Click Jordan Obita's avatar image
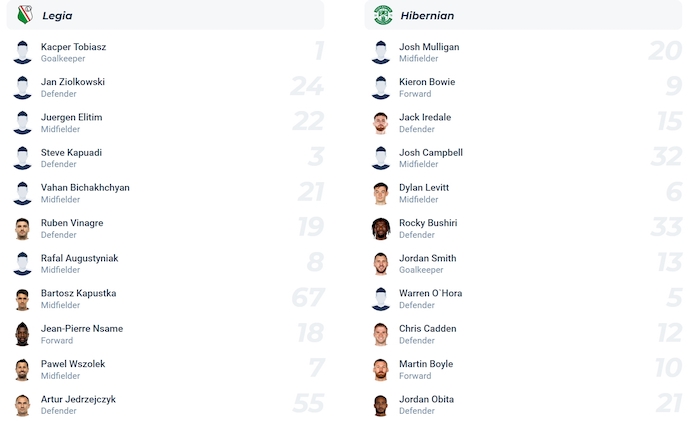Viewport: 690px width, 422px height. coord(381,405)
